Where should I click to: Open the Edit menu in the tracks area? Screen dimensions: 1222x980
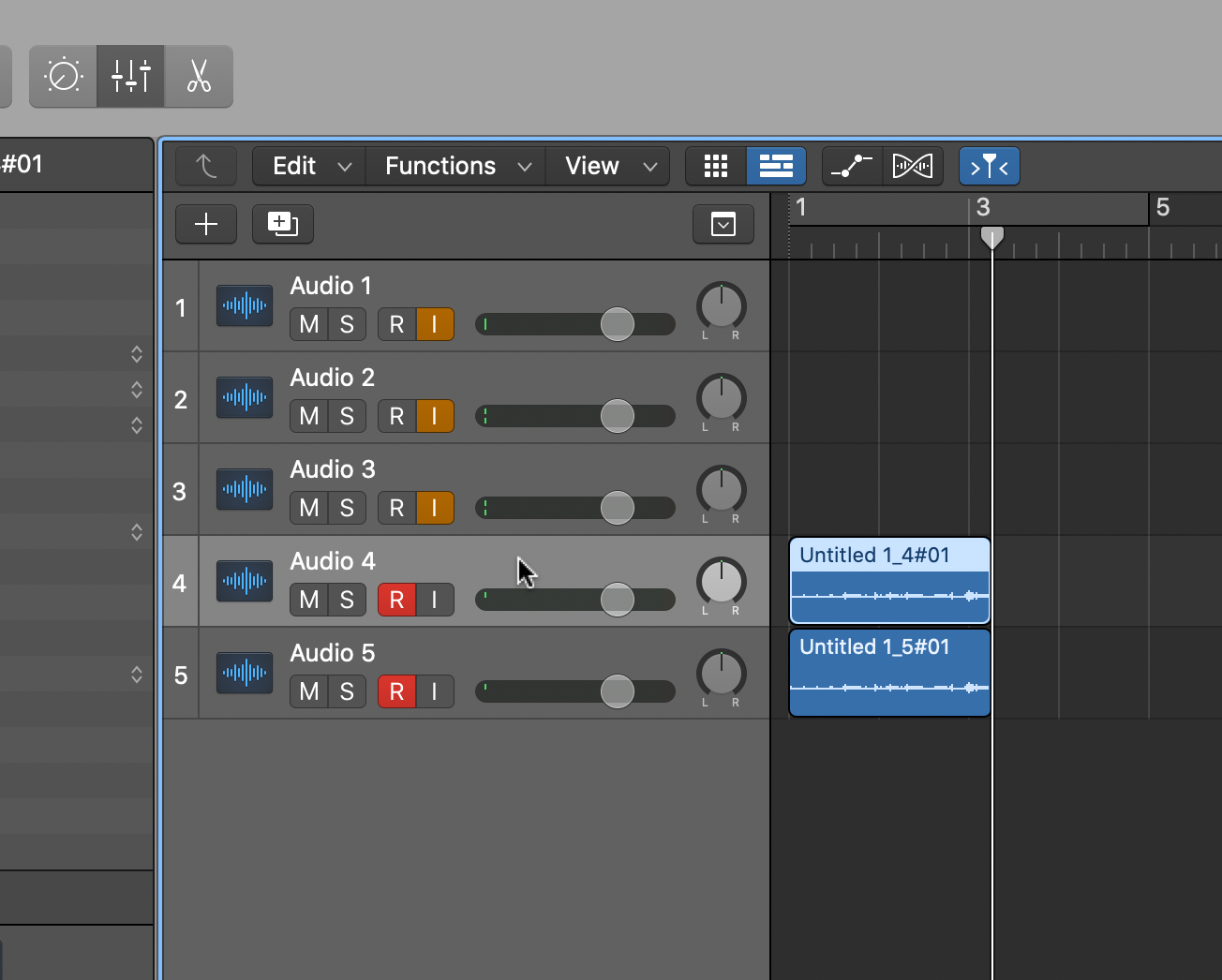pyautogui.click(x=309, y=167)
